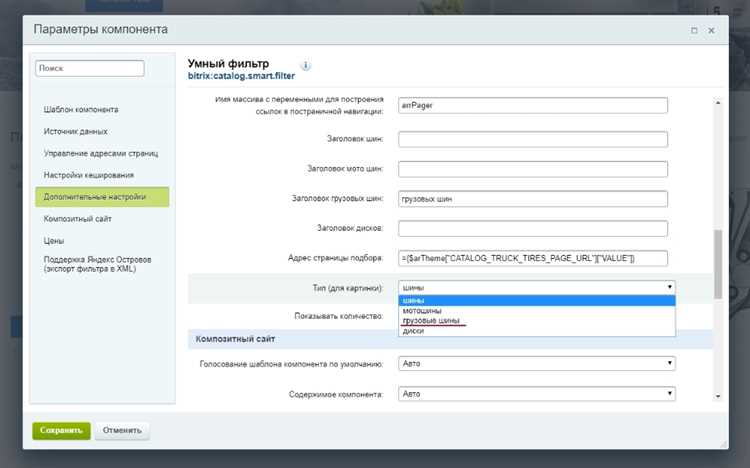Click the Заголовок дисков input field
The image size is (750, 468).
(533, 228)
